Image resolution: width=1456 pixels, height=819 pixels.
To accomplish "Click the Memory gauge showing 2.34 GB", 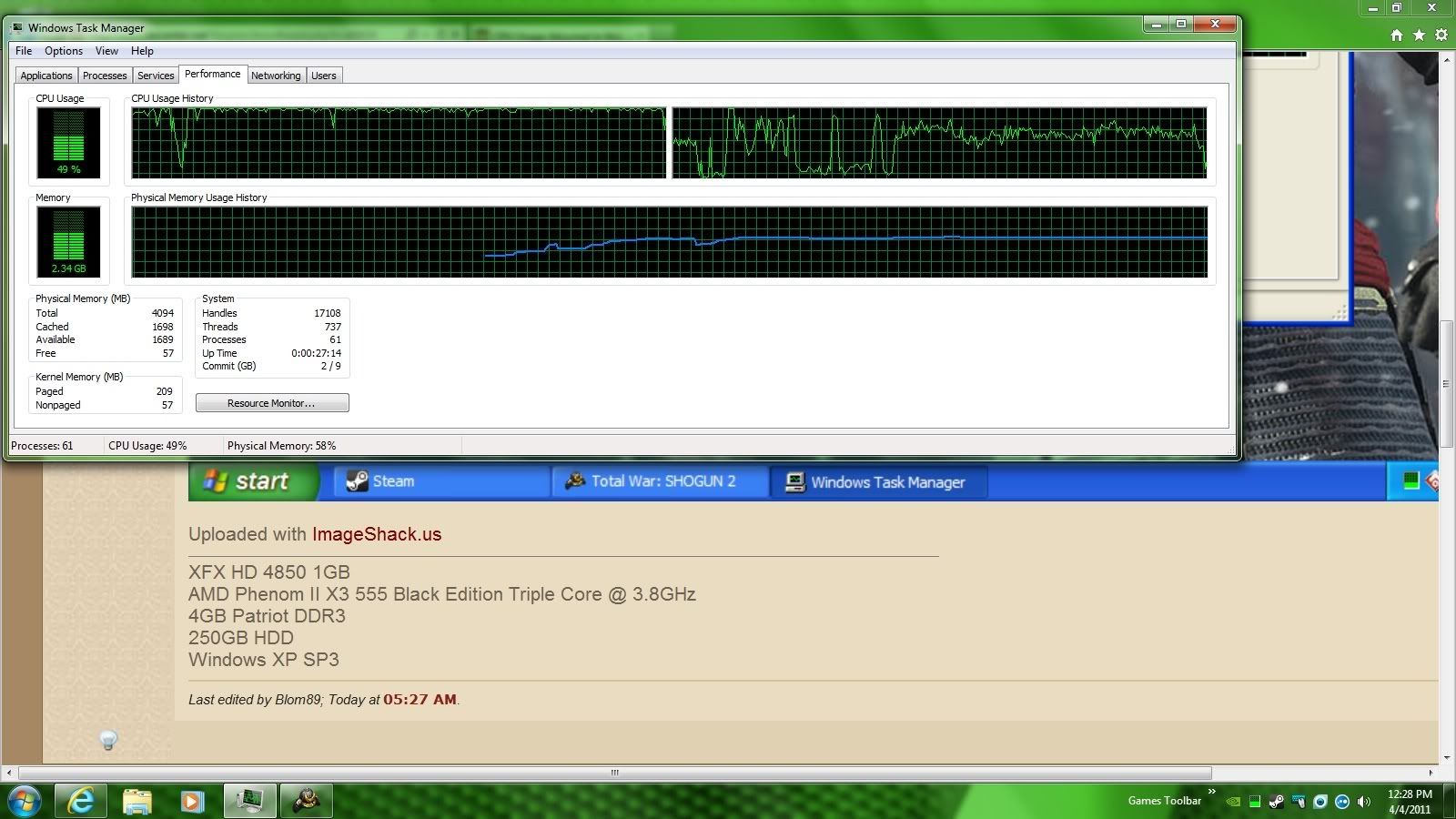I will pyautogui.click(x=69, y=242).
